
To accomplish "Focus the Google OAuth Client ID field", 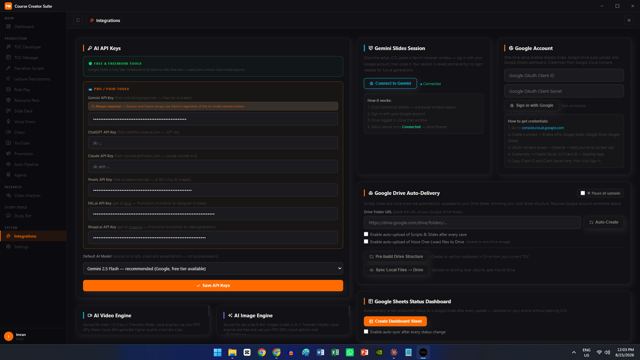I will click(564, 76).
